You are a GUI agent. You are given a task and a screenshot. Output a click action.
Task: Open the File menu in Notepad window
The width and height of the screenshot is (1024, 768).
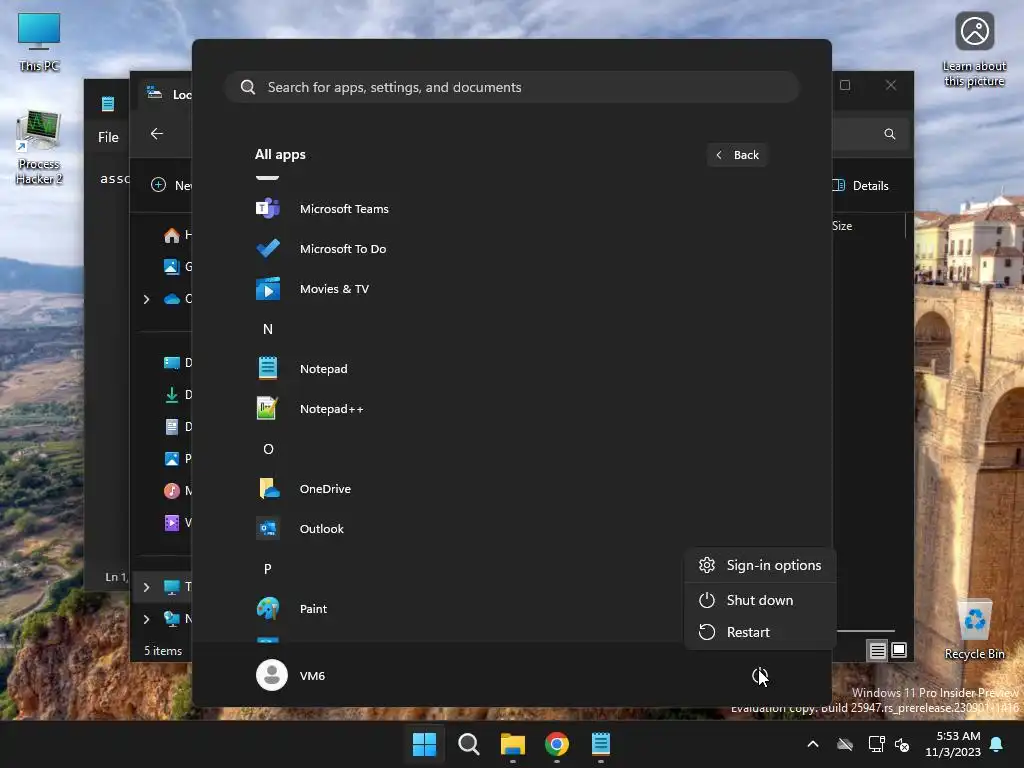pyautogui.click(x=108, y=137)
